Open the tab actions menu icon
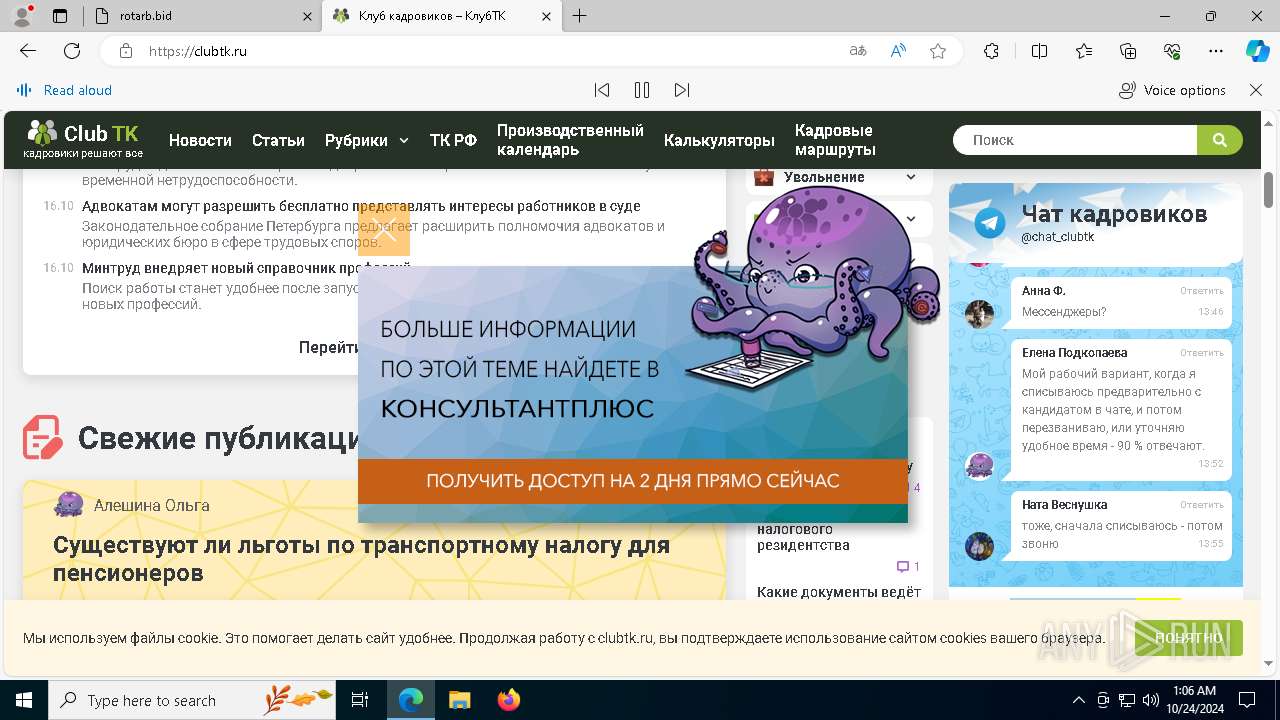Image resolution: width=1280 pixels, height=720 pixels. (60, 16)
